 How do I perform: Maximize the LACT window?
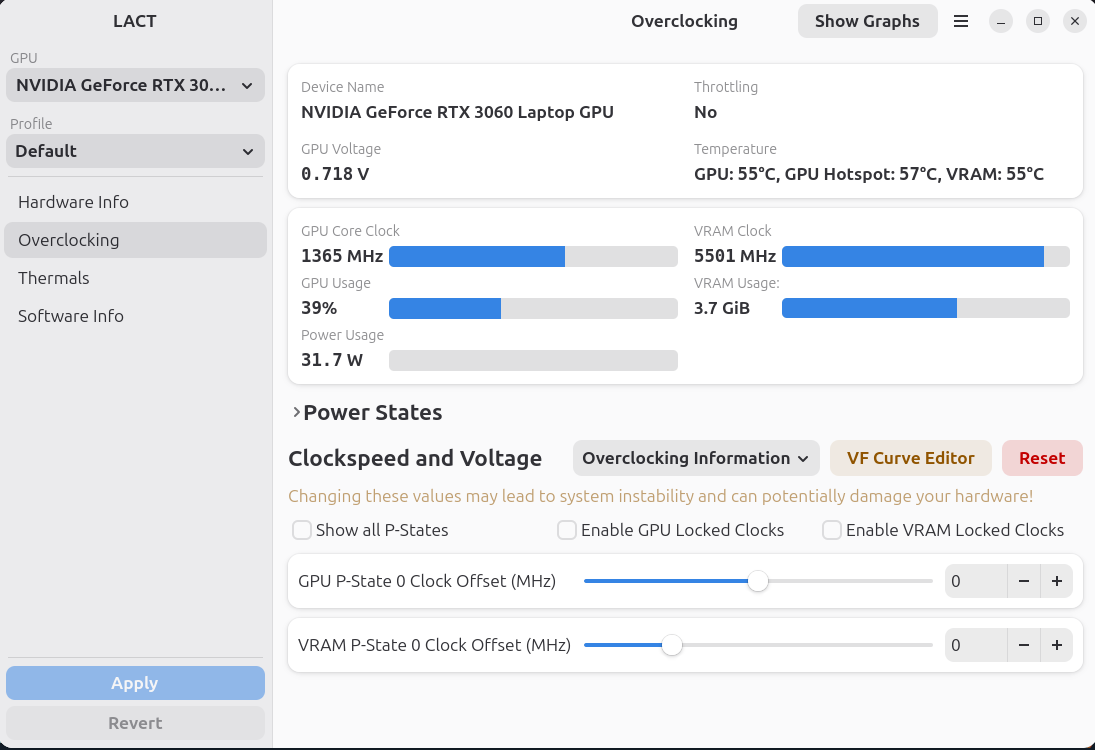[1038, 22]
